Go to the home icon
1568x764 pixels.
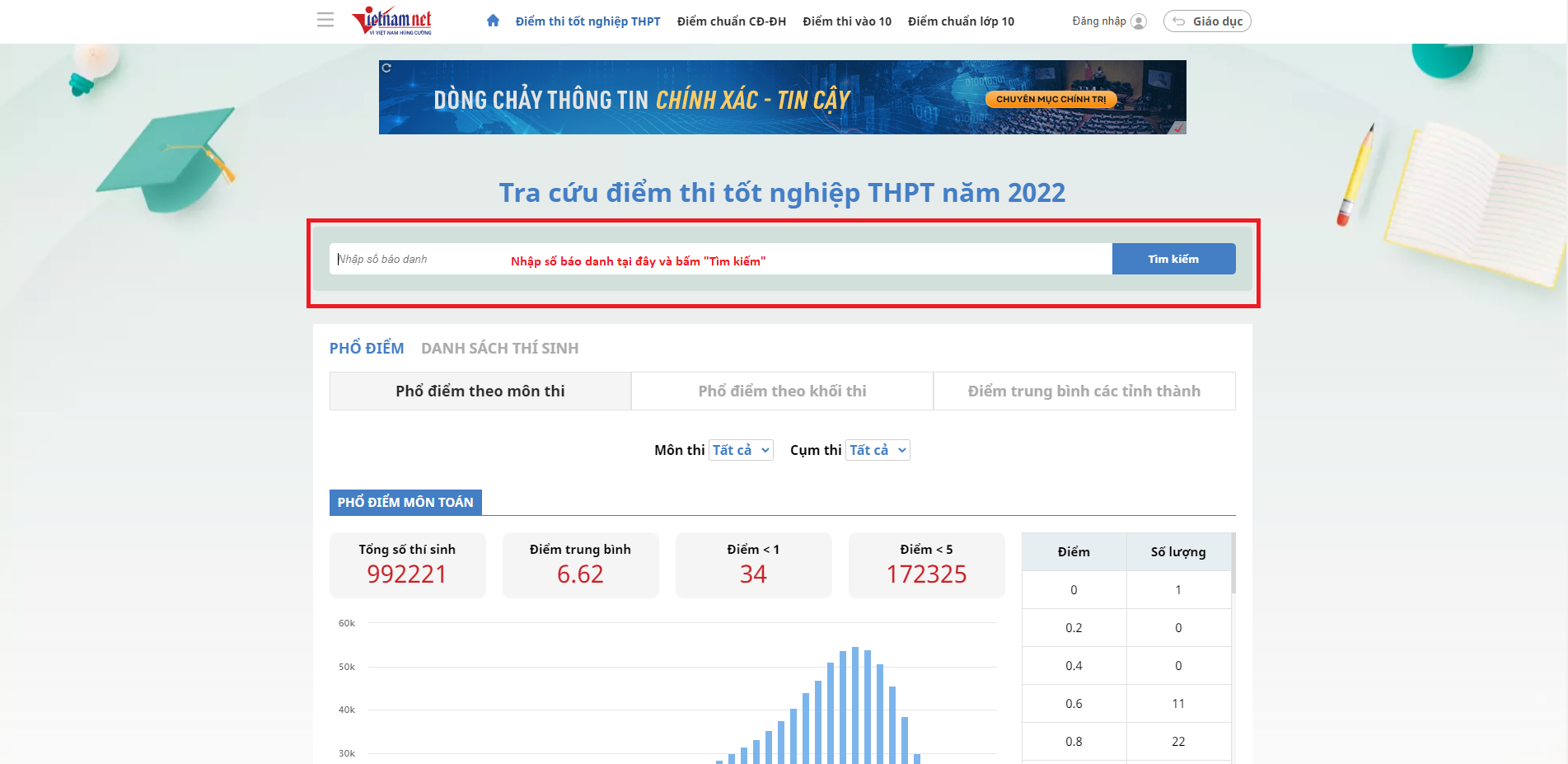tap(493, 21)
